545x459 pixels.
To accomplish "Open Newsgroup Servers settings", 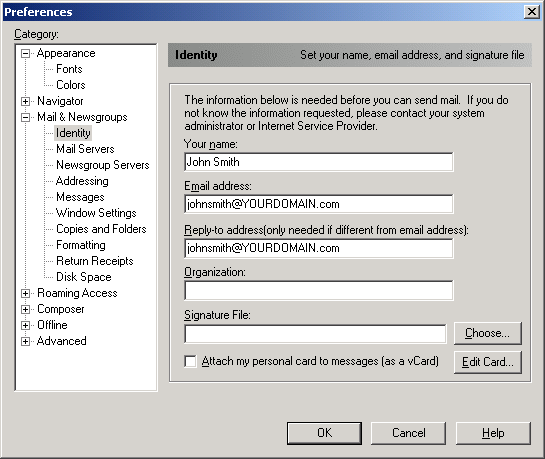I will coord(103,165).
